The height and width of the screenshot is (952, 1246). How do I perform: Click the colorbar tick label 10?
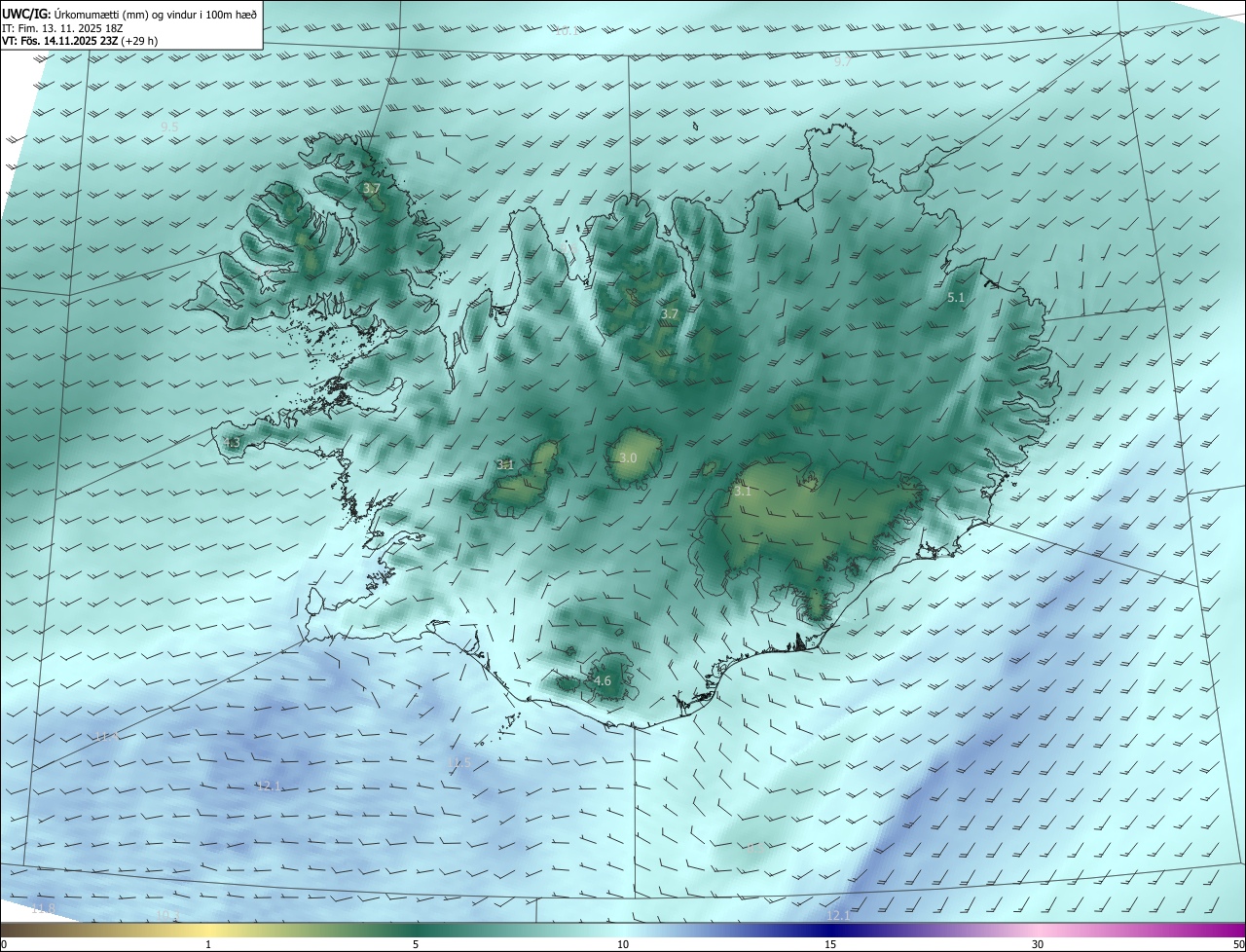pyautogui.click(x=623, y=944)
